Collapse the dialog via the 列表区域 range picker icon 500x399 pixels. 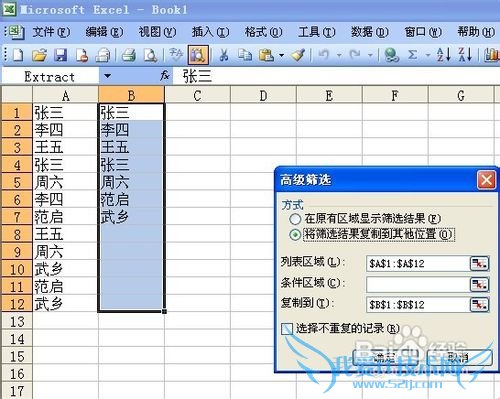[x=479, y=264]
